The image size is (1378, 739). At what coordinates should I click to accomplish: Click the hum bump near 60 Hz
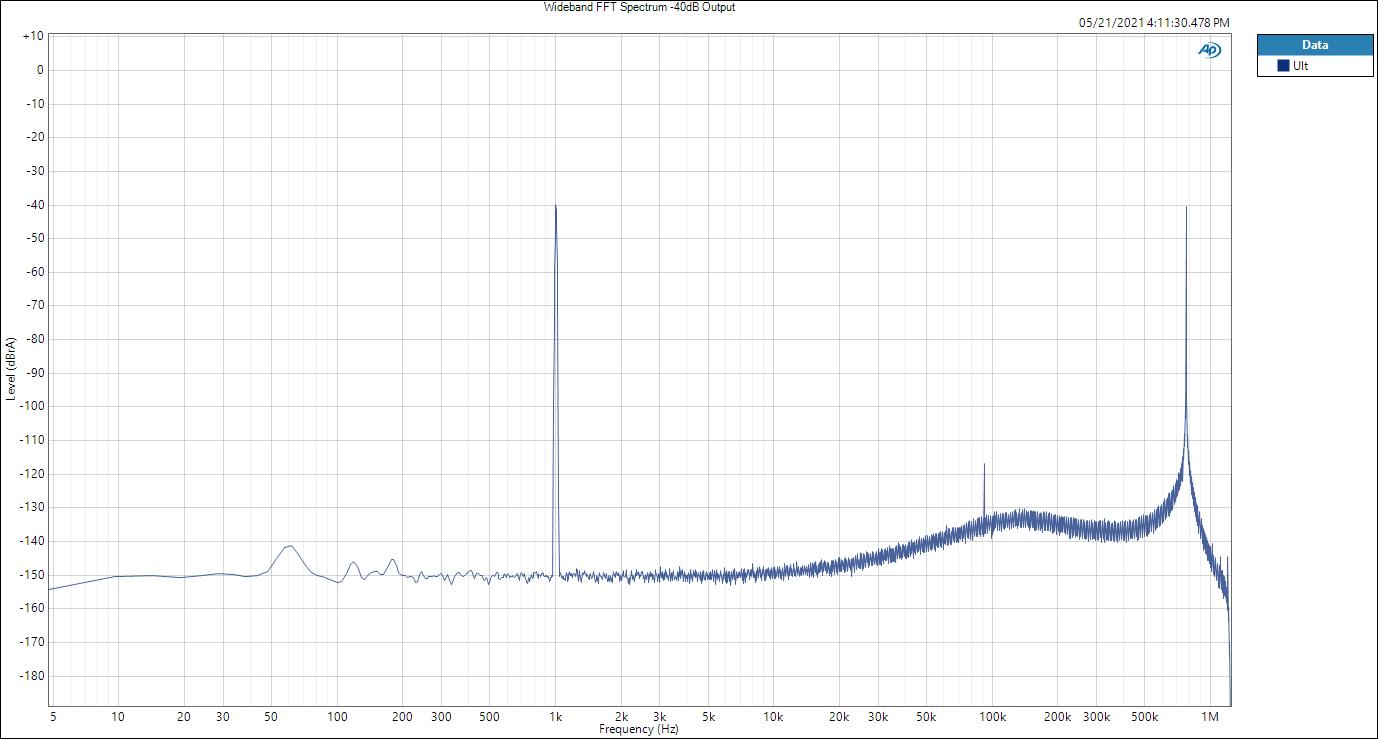click(289, 546)
